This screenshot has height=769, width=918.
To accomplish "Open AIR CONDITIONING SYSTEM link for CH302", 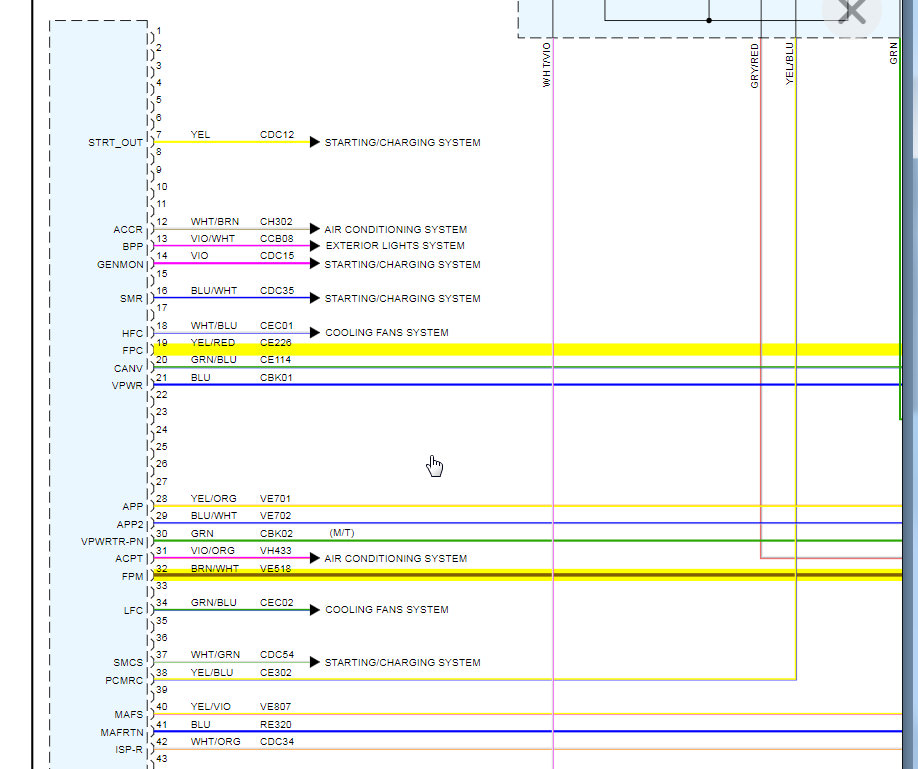I will click(395, 229).
